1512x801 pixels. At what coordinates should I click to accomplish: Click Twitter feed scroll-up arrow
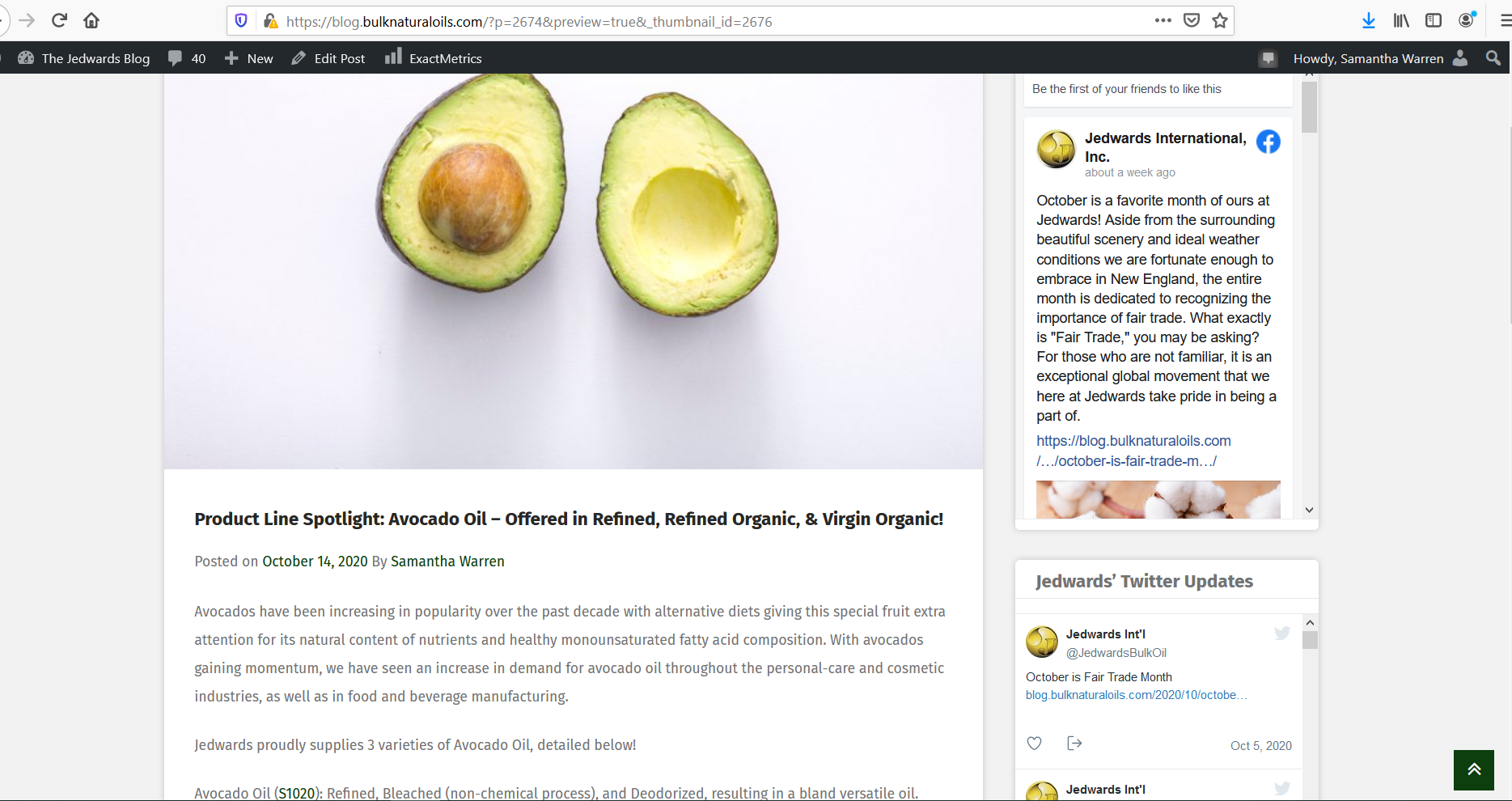[x=1310, y=622]
